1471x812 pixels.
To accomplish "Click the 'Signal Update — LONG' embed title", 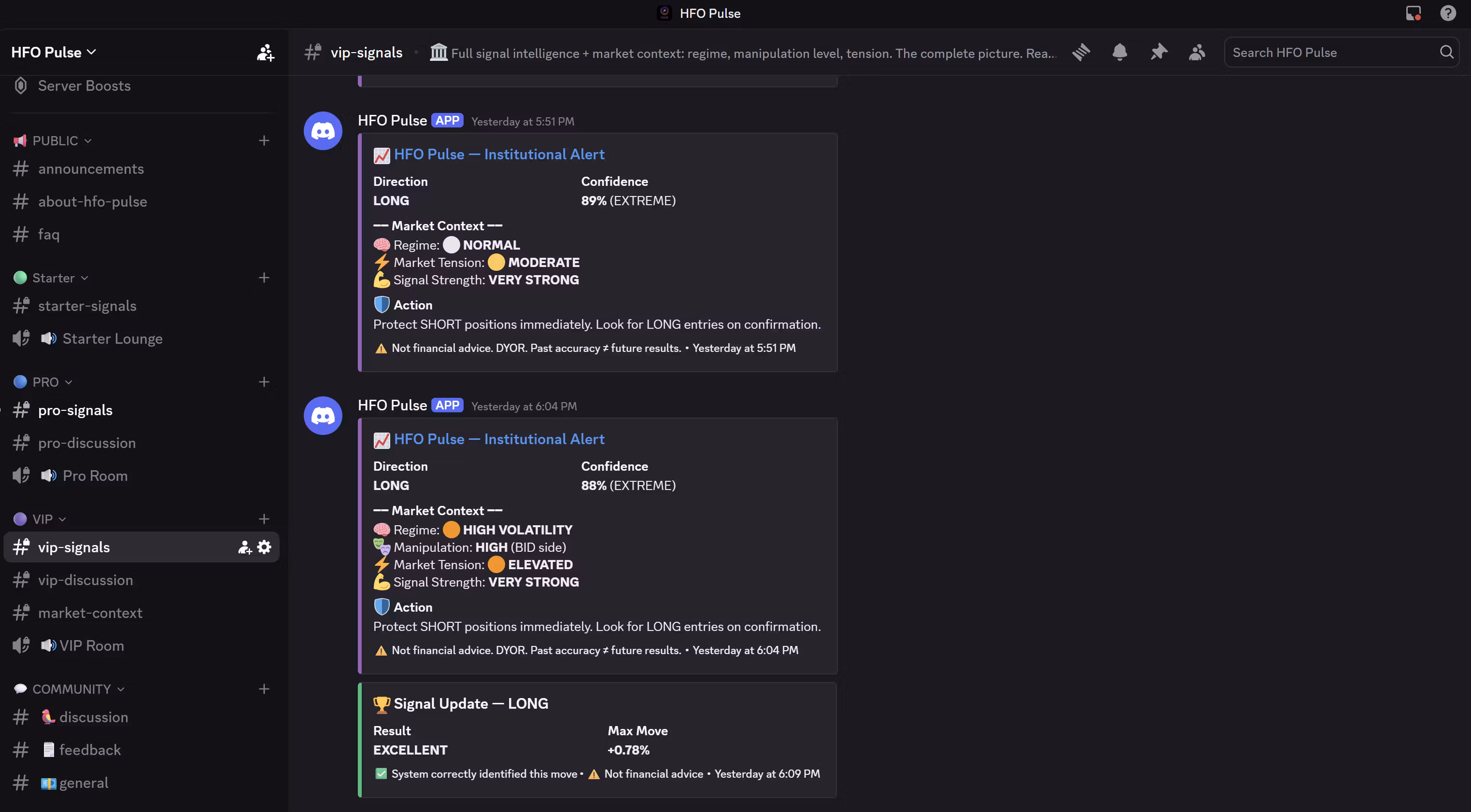I will (470, 704).
